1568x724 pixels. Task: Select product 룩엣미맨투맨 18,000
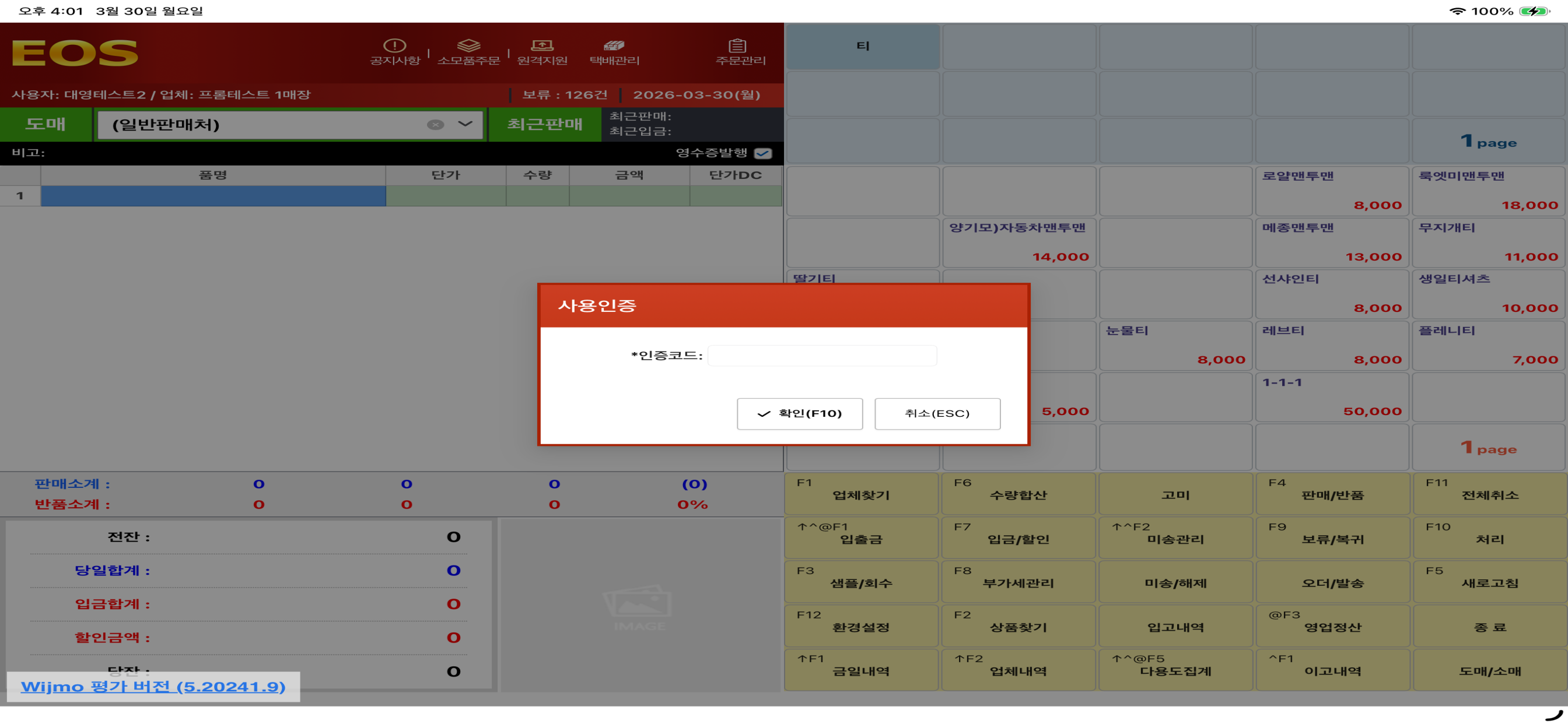(1488, 191)
